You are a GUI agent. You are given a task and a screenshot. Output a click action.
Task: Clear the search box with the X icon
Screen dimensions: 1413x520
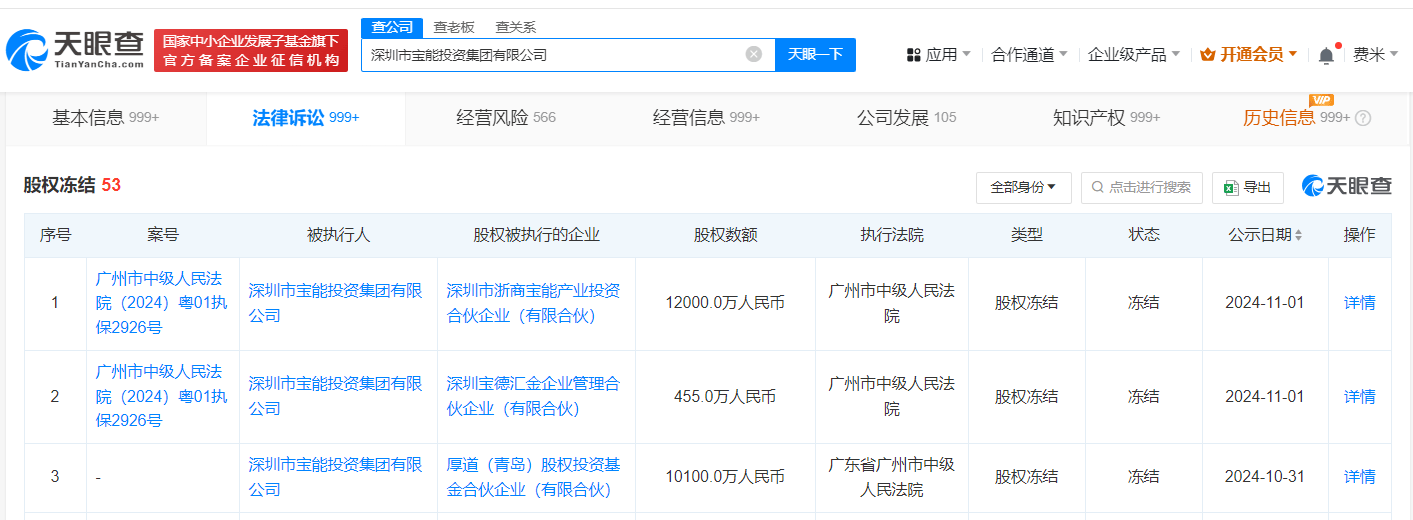(x=754, y=55)
